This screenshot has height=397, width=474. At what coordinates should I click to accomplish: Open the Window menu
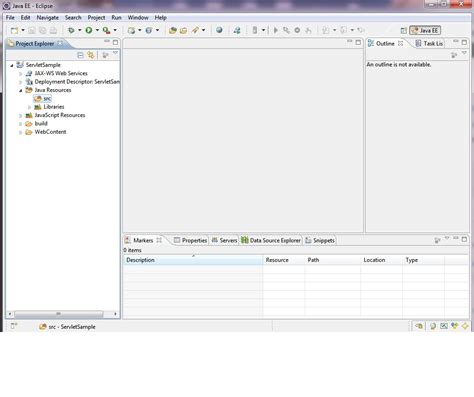click(x=138, y=18)
